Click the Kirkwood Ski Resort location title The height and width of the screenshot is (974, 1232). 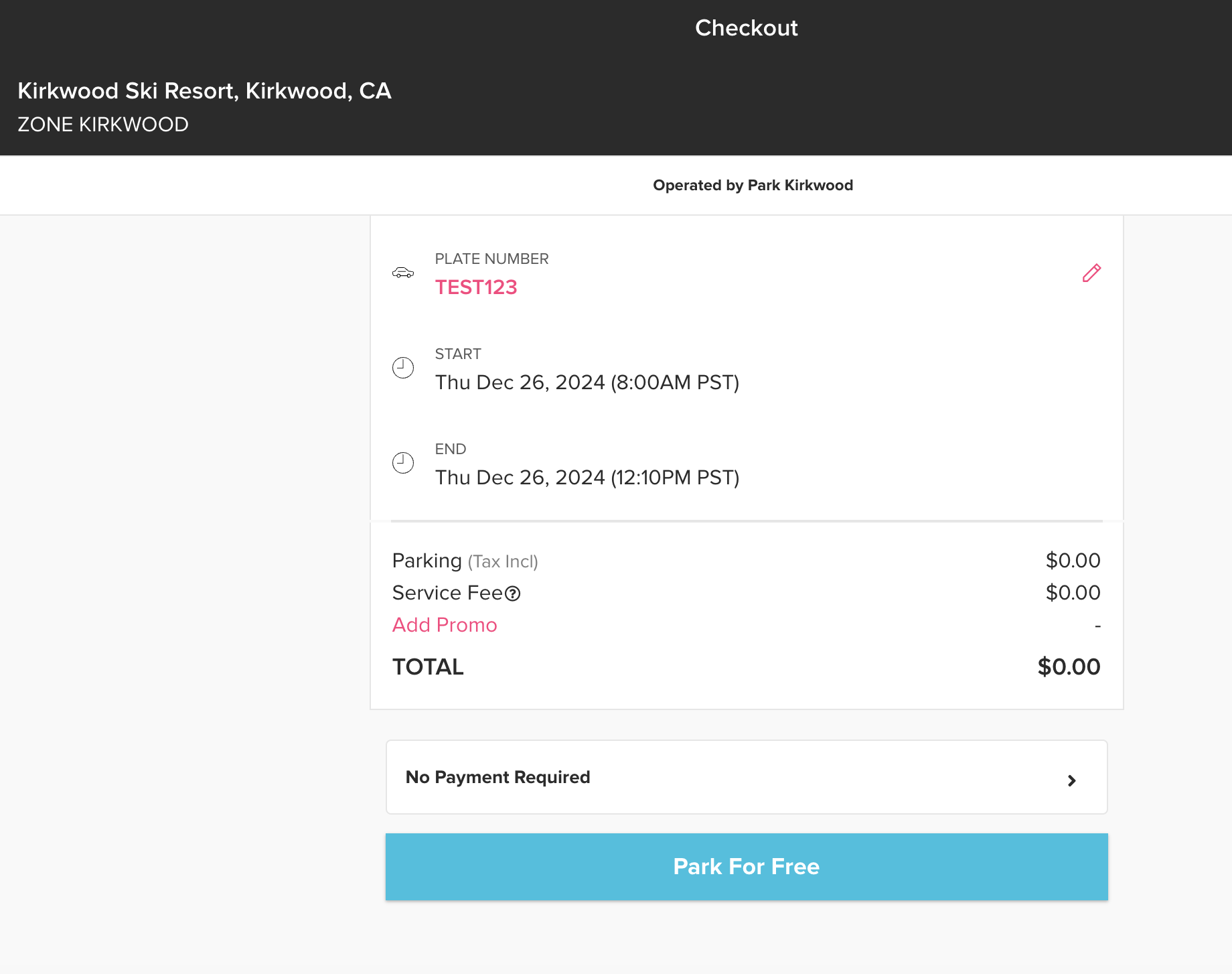pyautogui.click(x=204, y=91)
